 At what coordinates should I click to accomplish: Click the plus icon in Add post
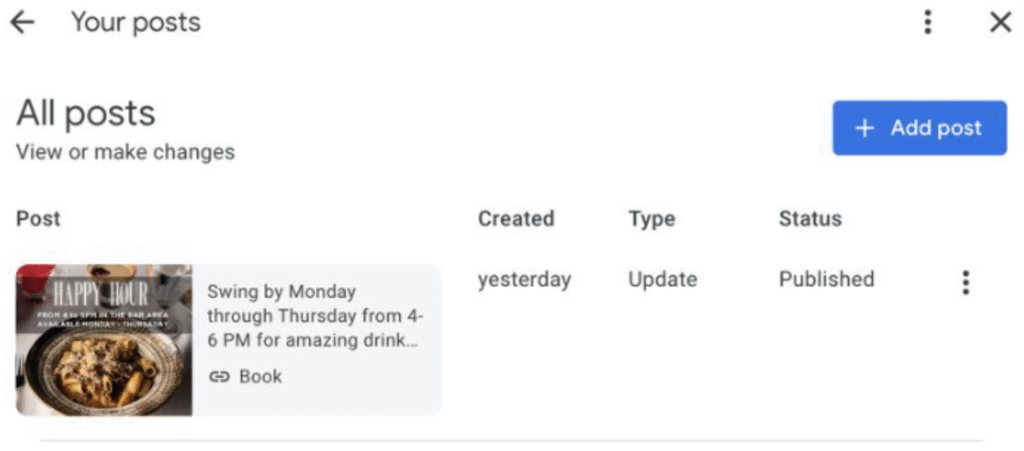click(x=864, y=128)
